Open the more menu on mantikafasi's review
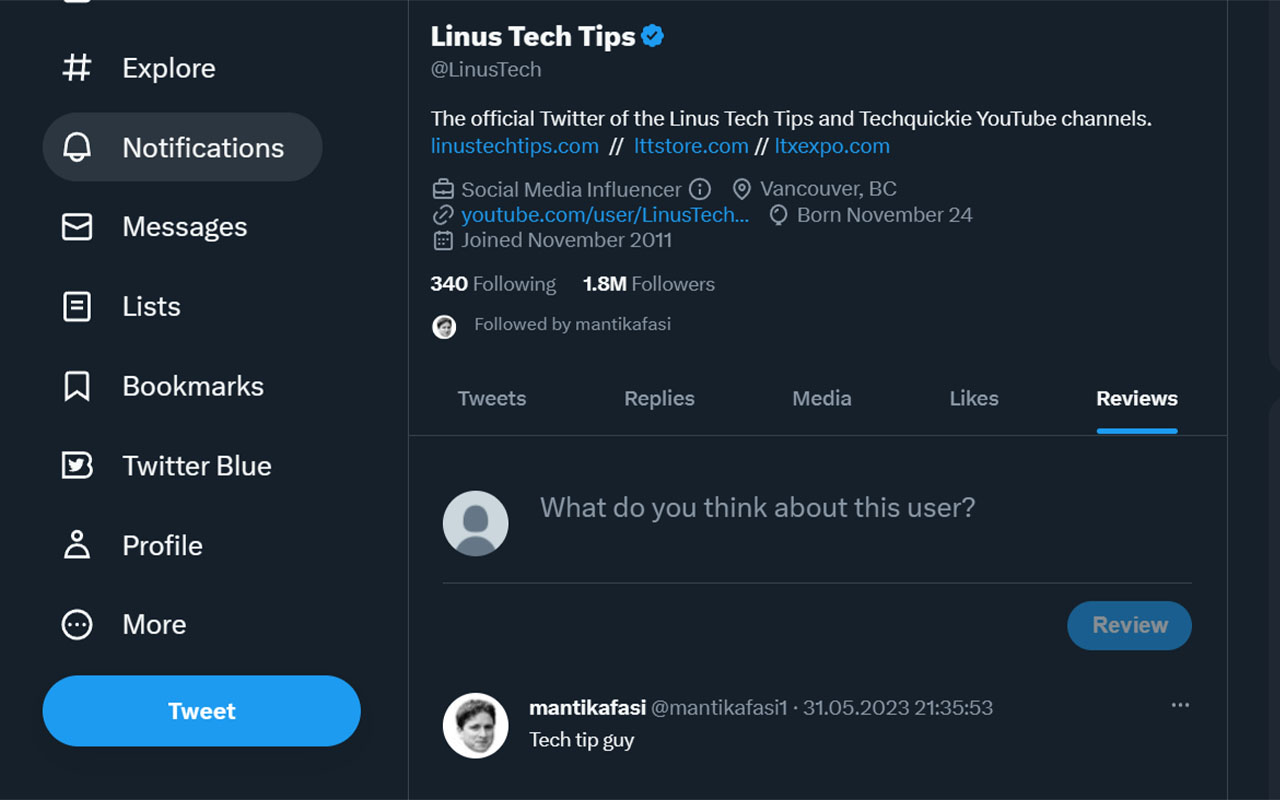 1178,704
